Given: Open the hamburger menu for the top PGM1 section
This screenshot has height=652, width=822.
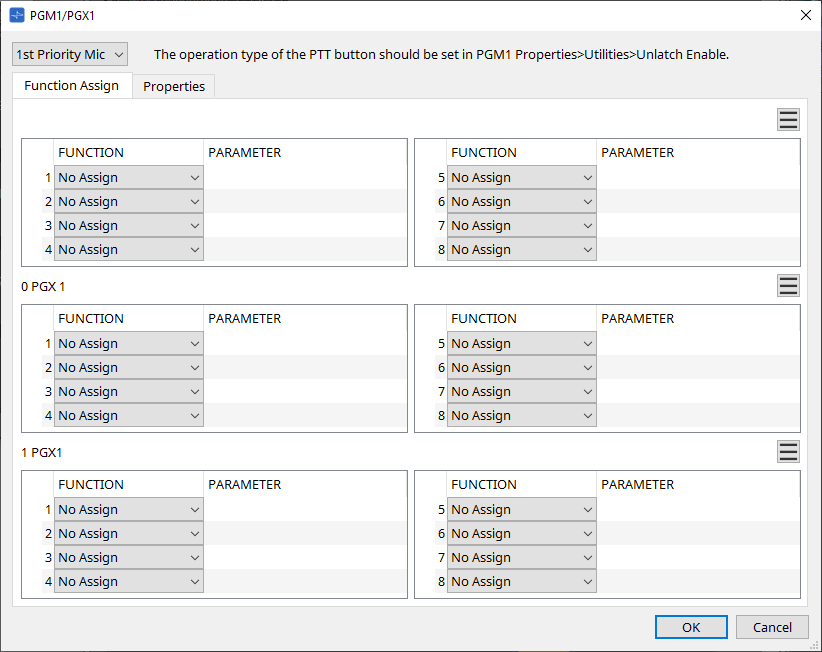Looking at the screenshot, I should (x=788, y=119).
